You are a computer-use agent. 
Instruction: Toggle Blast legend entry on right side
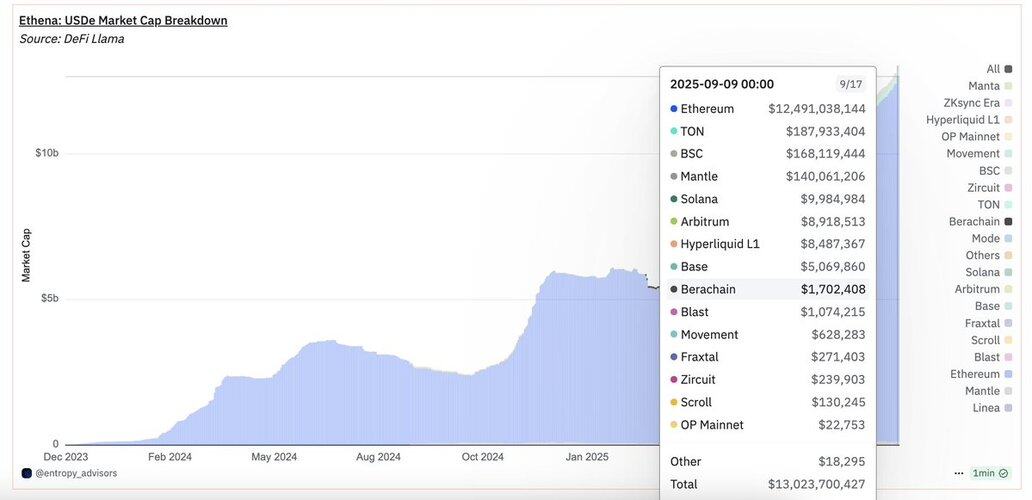(993, 357)
